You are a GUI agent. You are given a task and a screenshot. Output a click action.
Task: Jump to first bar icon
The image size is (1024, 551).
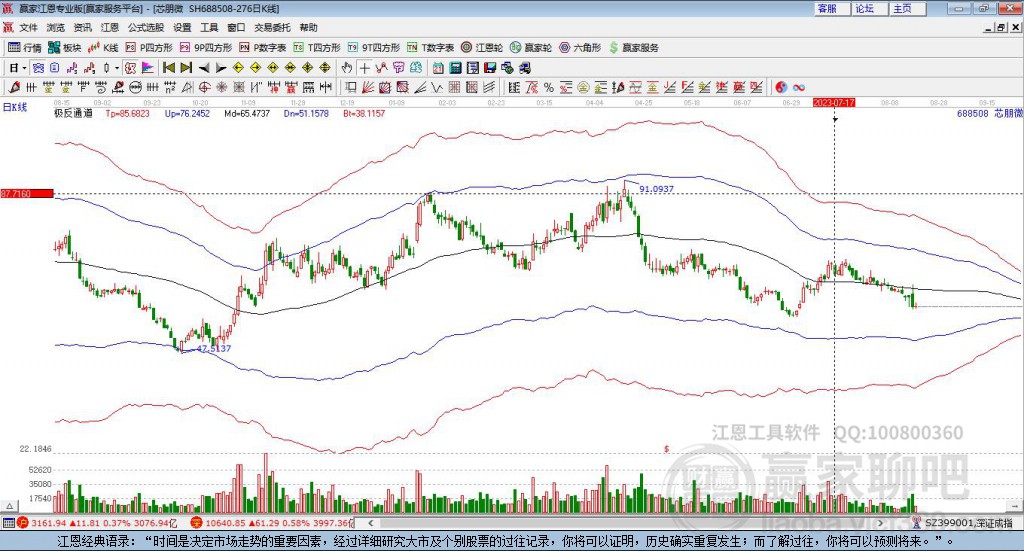pos(168,68)
